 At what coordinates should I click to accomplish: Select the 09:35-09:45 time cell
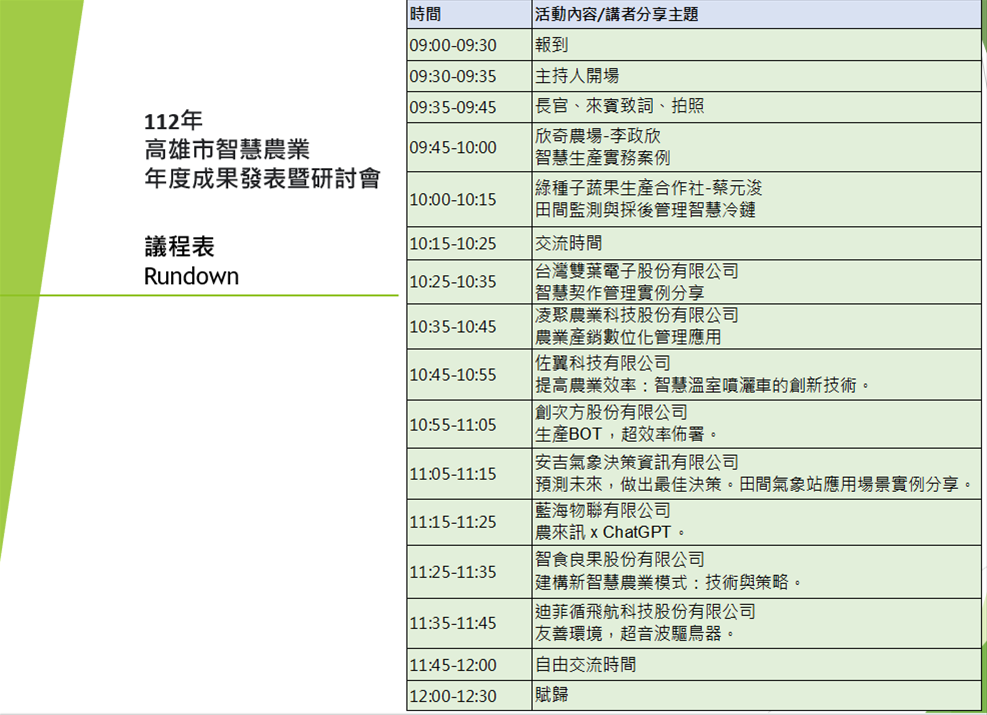(469, 107)
